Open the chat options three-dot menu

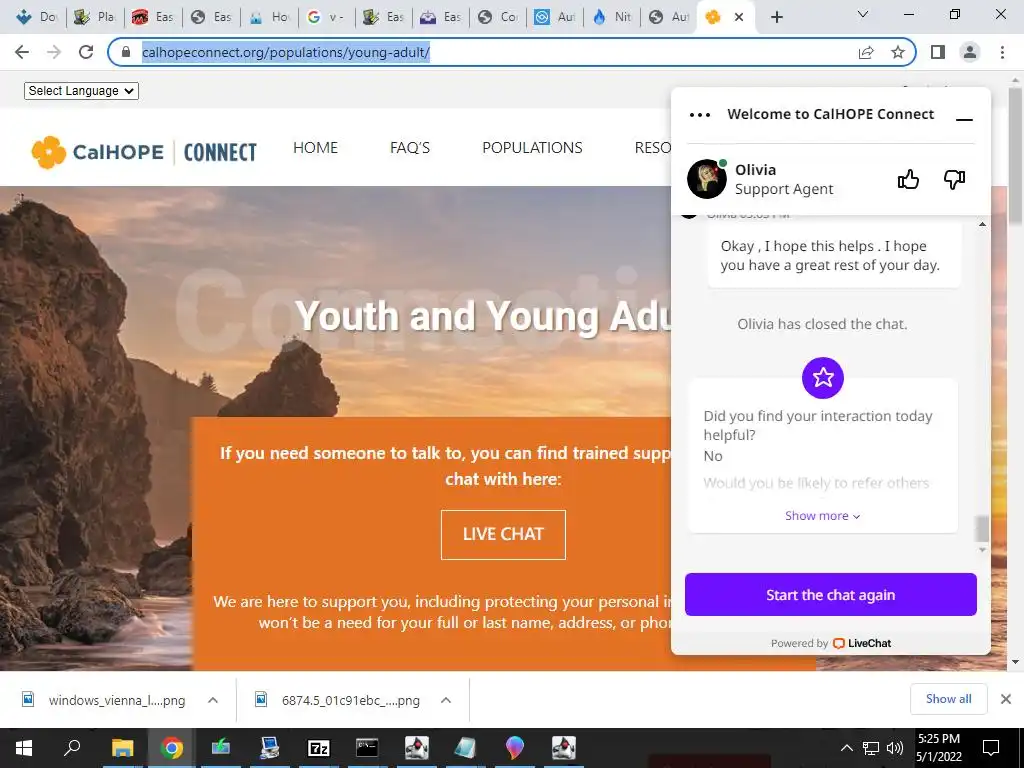[x=699, y=115]
